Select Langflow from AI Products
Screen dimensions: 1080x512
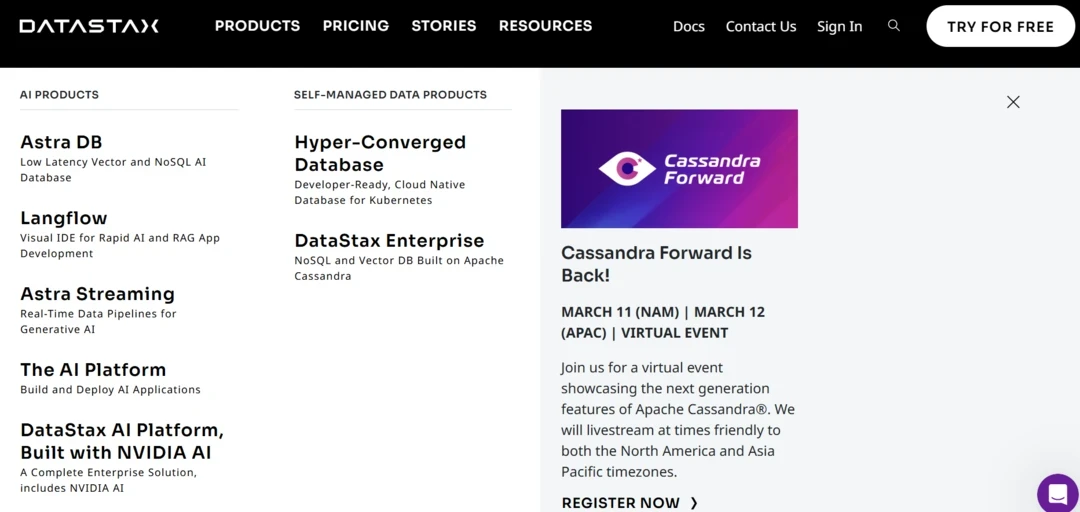coord(64,218)
